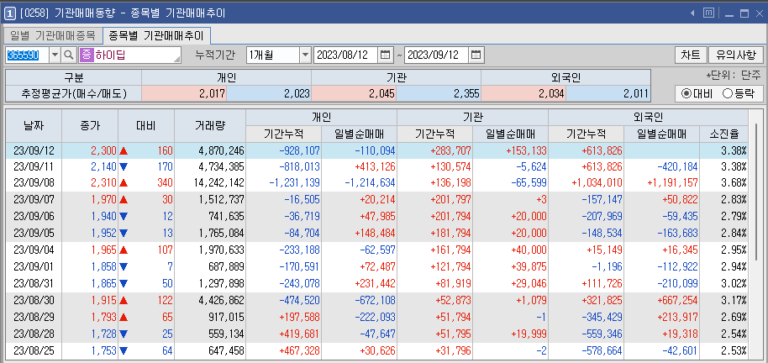Open the end date calendar picker
768x363 pixels.
(x=476, y=55)
